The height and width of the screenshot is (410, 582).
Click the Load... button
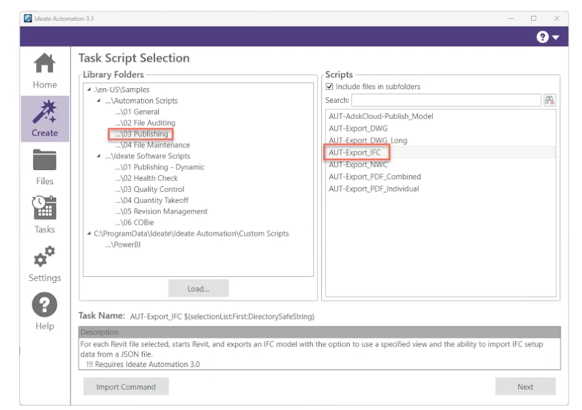tap(198, 289)
